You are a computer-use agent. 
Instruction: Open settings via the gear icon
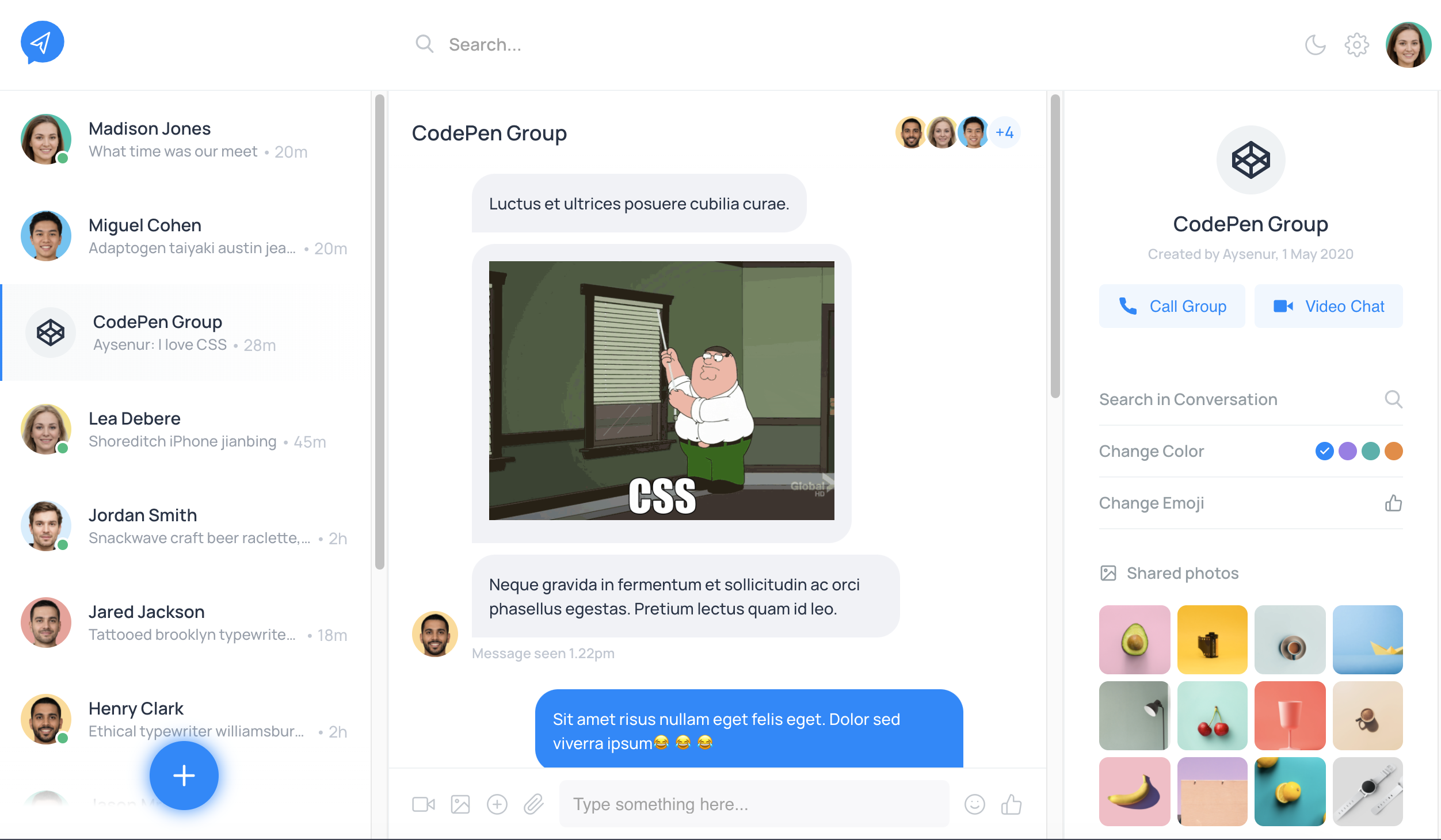point(1356,45)
